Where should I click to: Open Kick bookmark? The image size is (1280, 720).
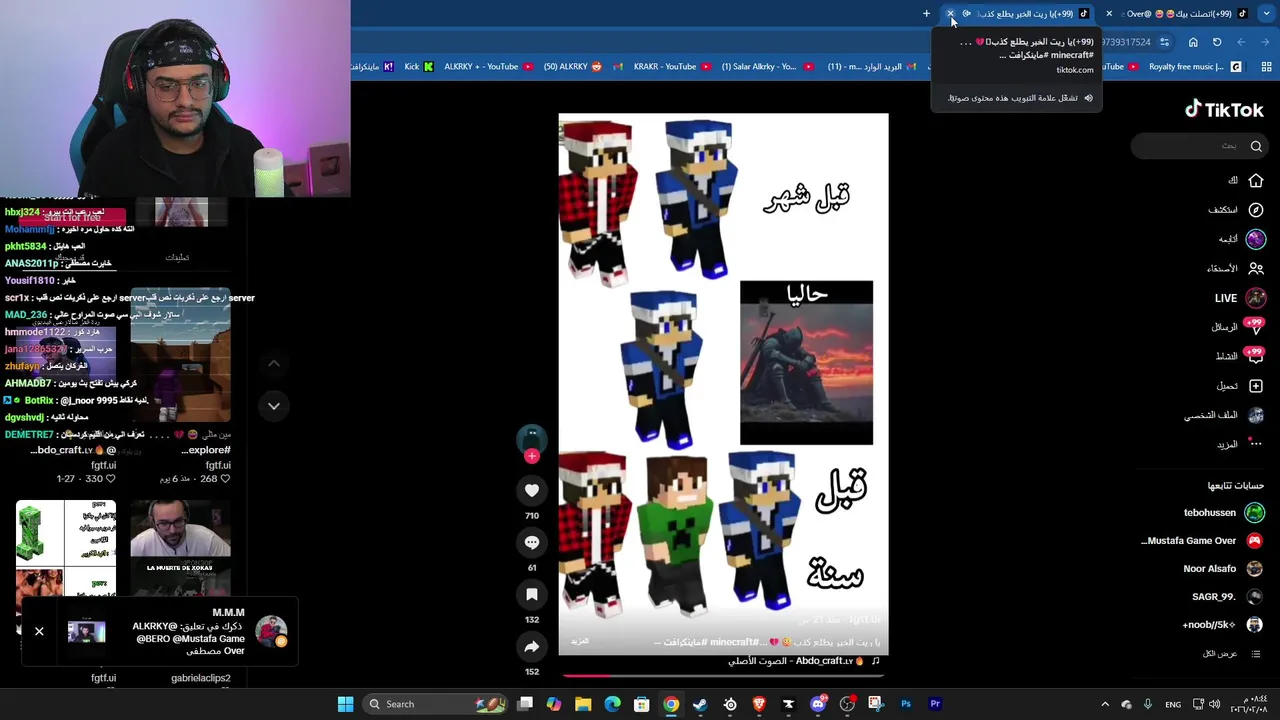tap(419, 66)
